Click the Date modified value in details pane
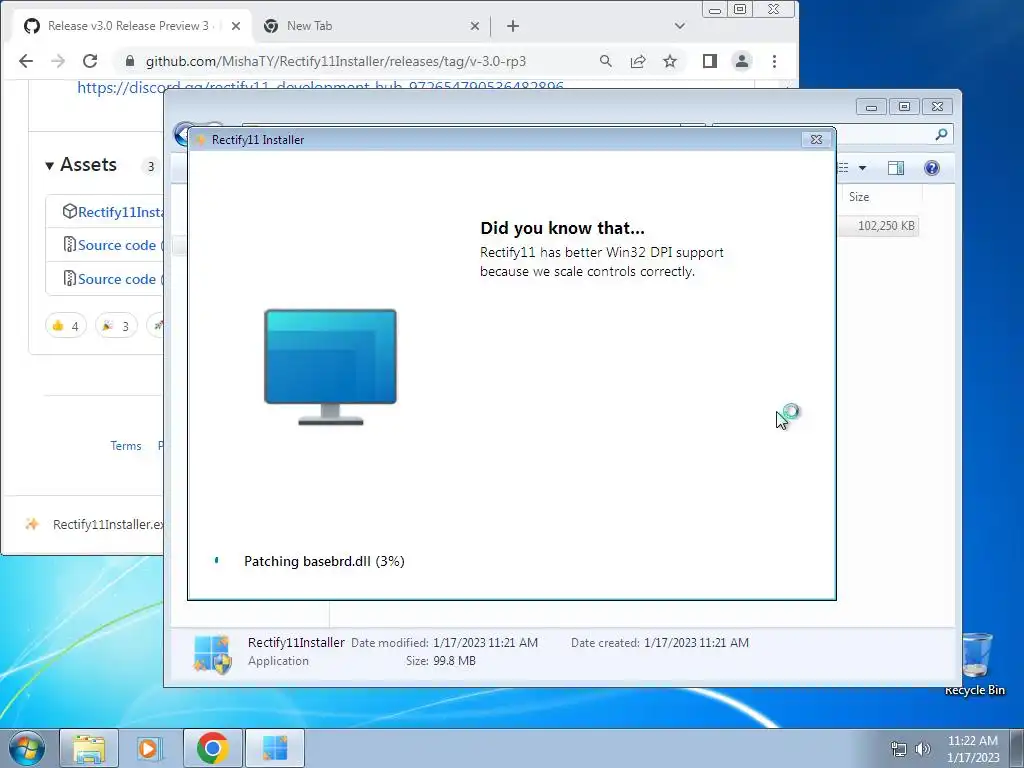The height and width of the screenshot is (768, 1024). 485,643
